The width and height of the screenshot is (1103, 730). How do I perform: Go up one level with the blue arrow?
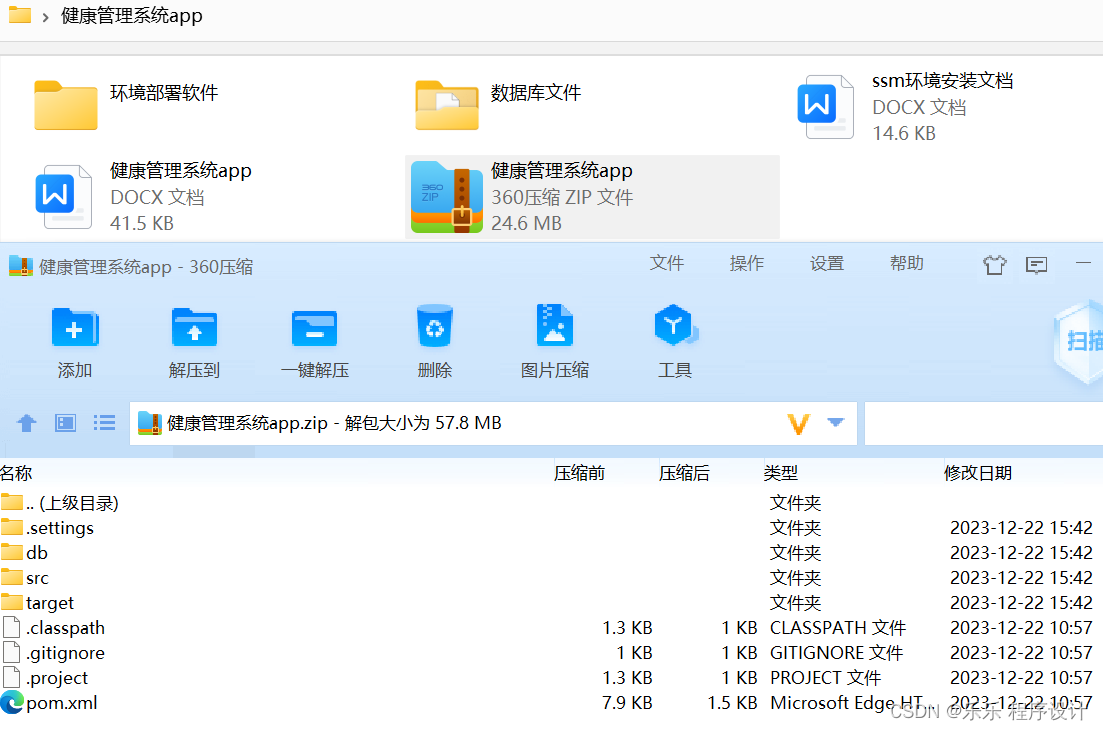(x=27, y=423)
